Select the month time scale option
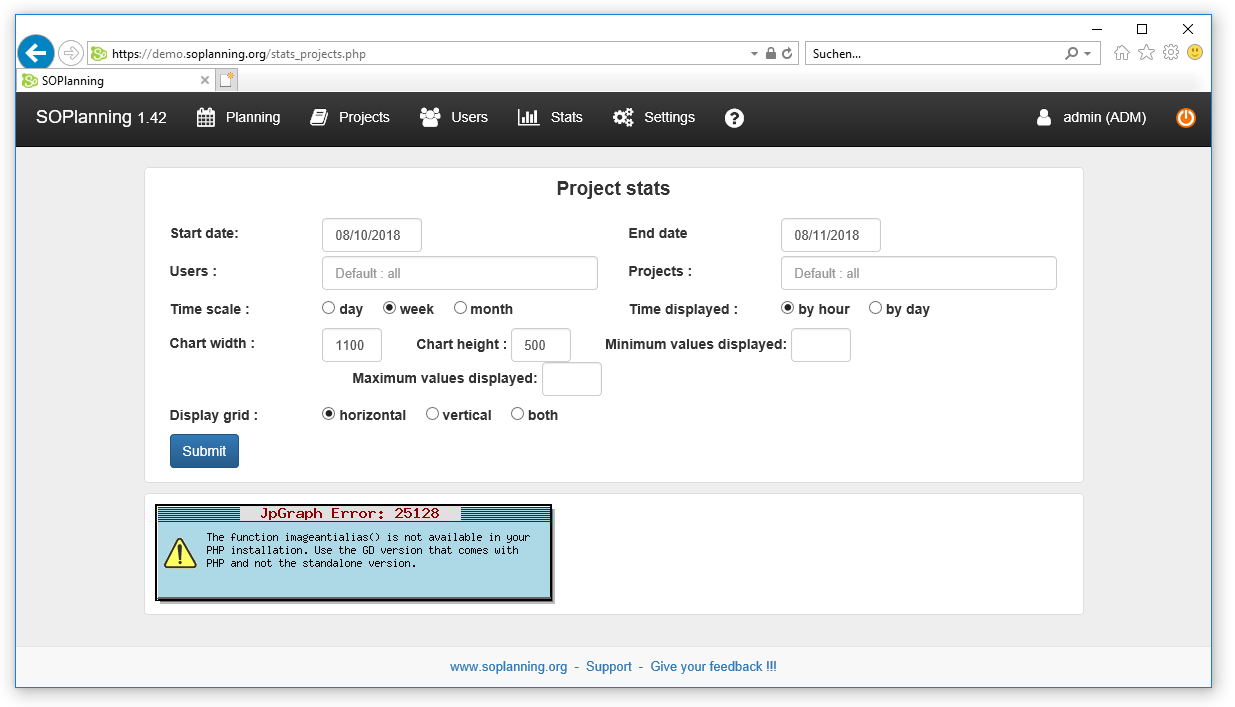This screenshot has height=707, width=1235. click(x=461, y=309)
